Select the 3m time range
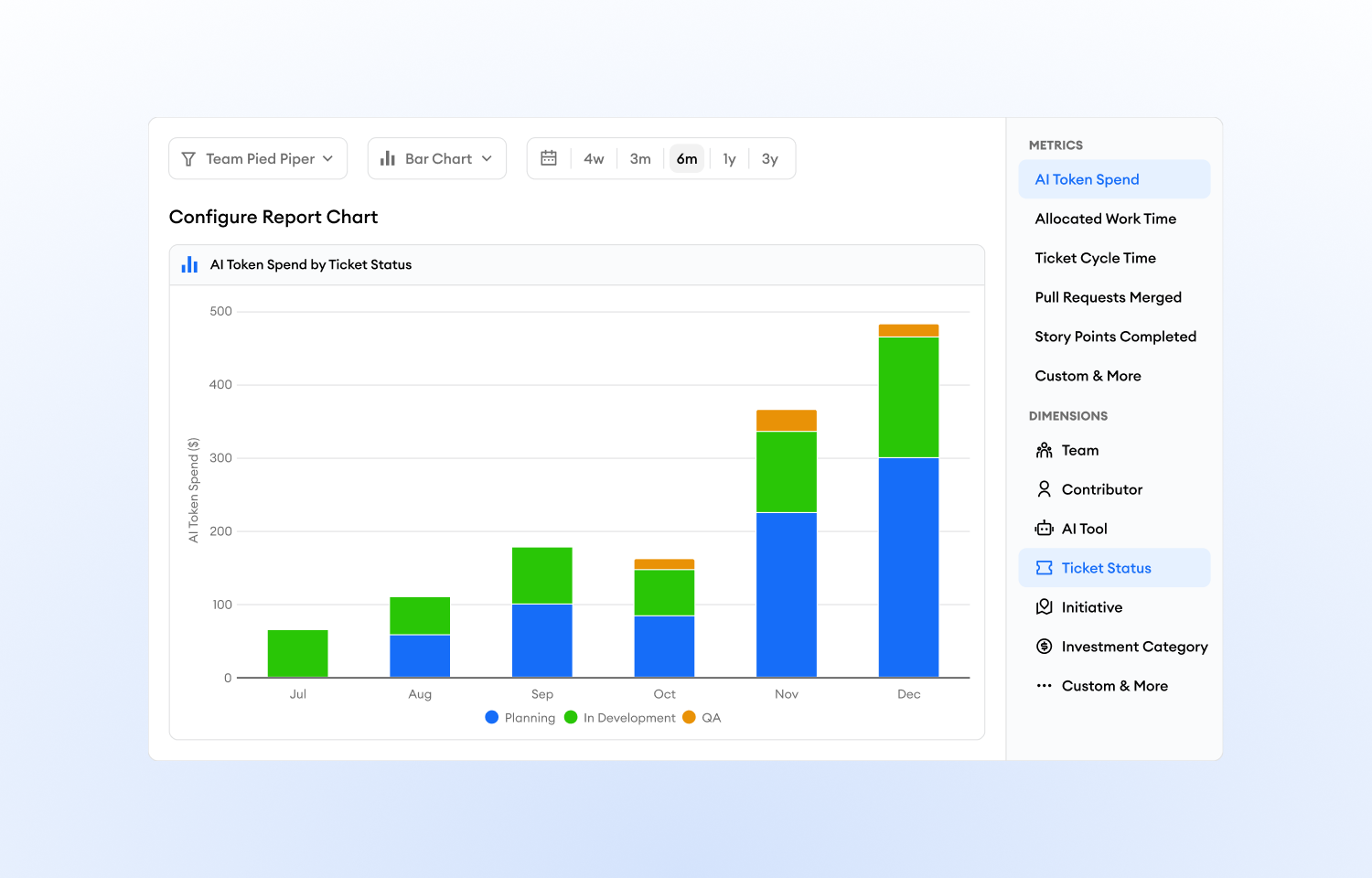The height and width of the screenshot is (878, 1372). pyautogui.click(x=640, y=159)
